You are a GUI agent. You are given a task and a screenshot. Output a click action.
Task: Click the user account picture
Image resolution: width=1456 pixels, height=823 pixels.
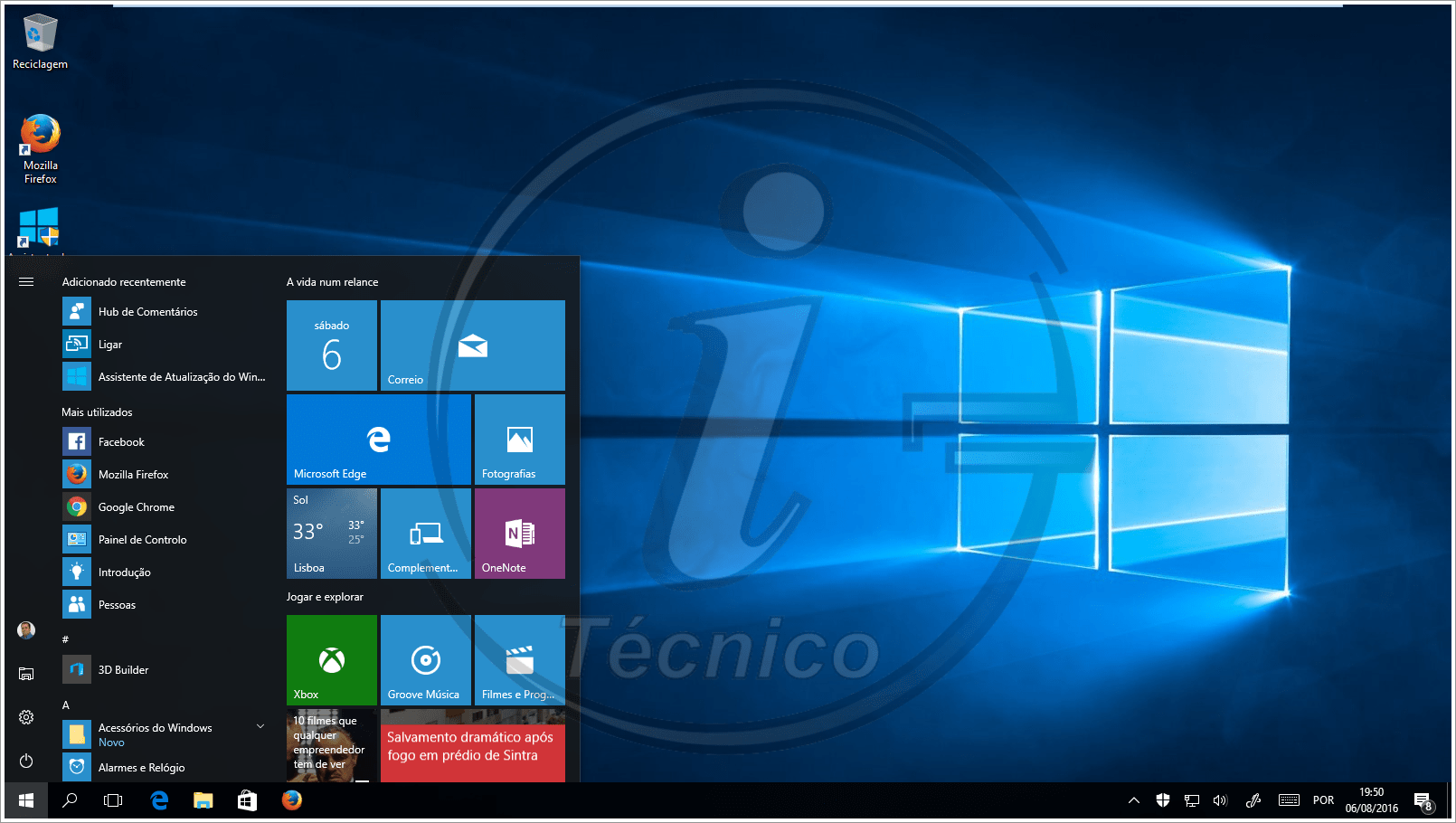[25, 629]
